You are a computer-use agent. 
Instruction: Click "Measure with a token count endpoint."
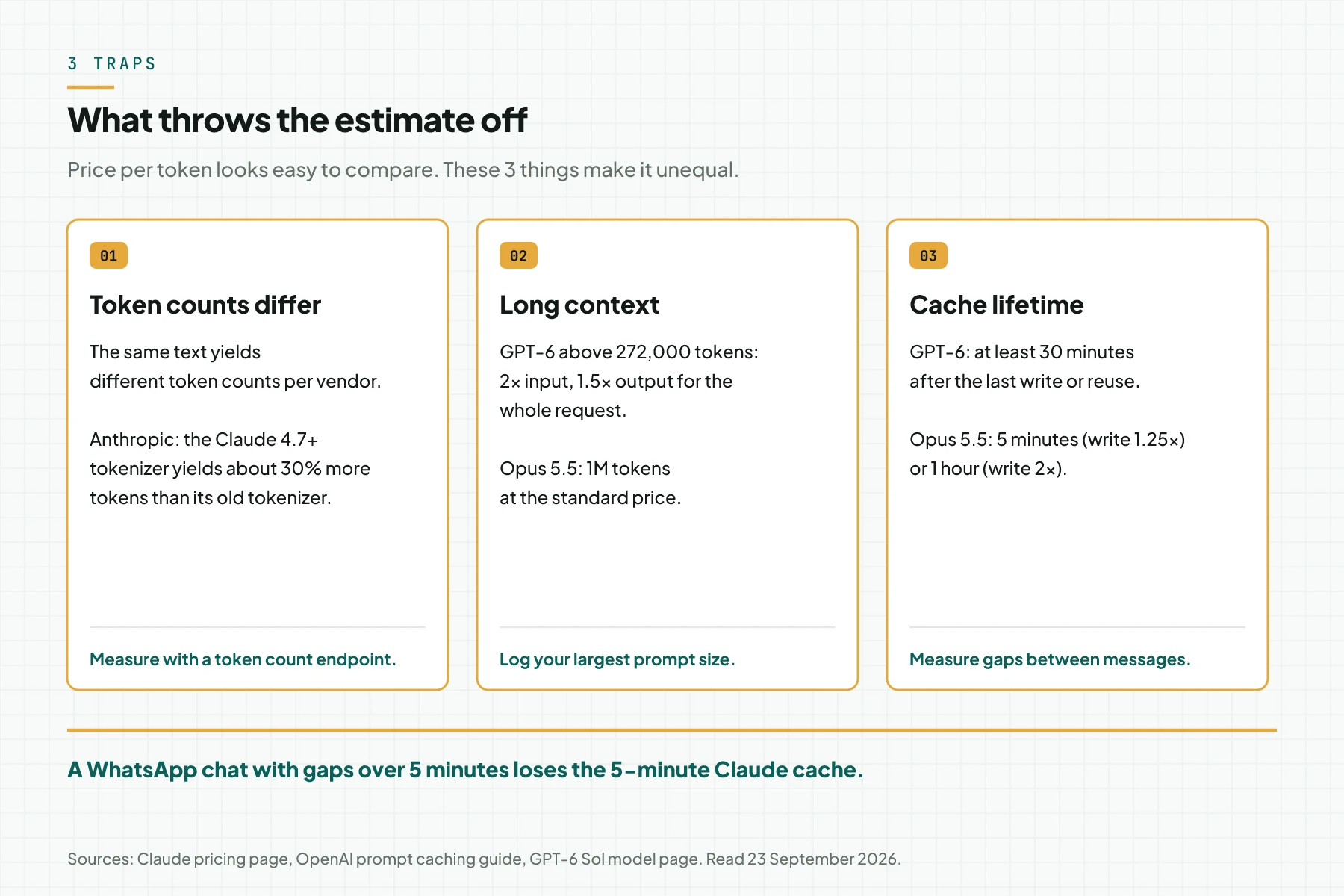[243, 659]
